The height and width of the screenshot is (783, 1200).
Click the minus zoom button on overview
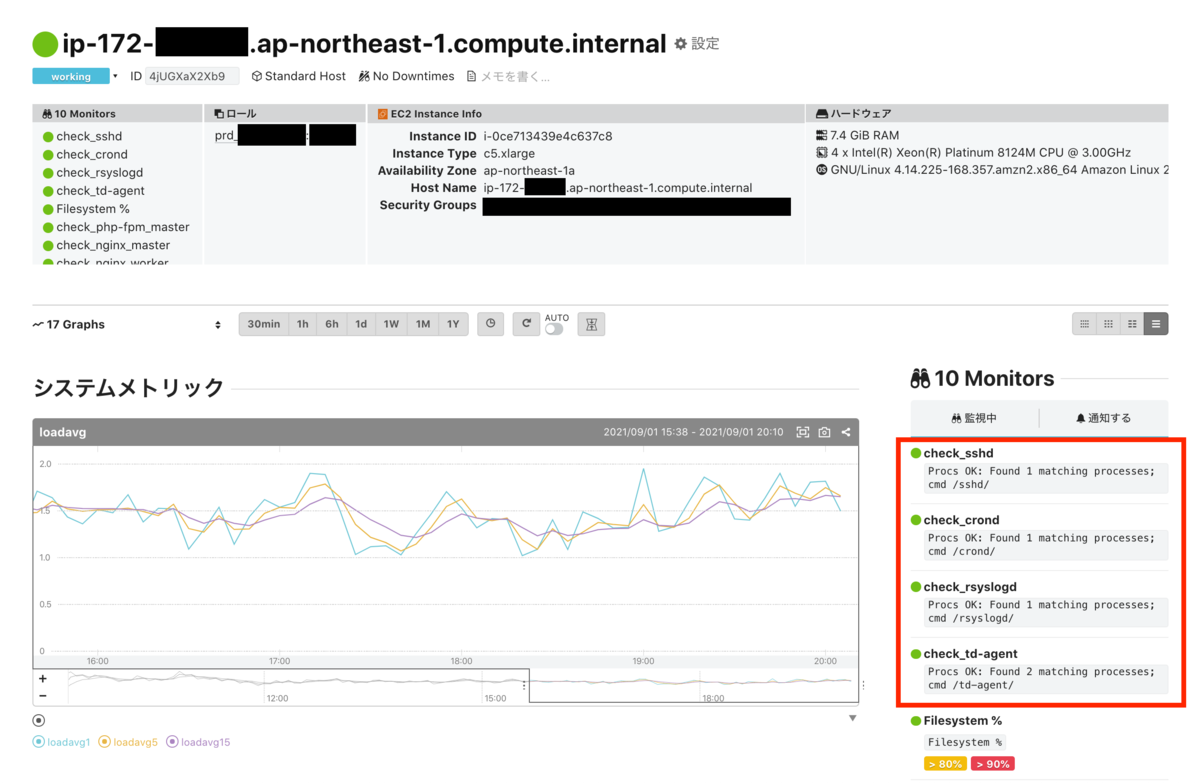(43, 695)
